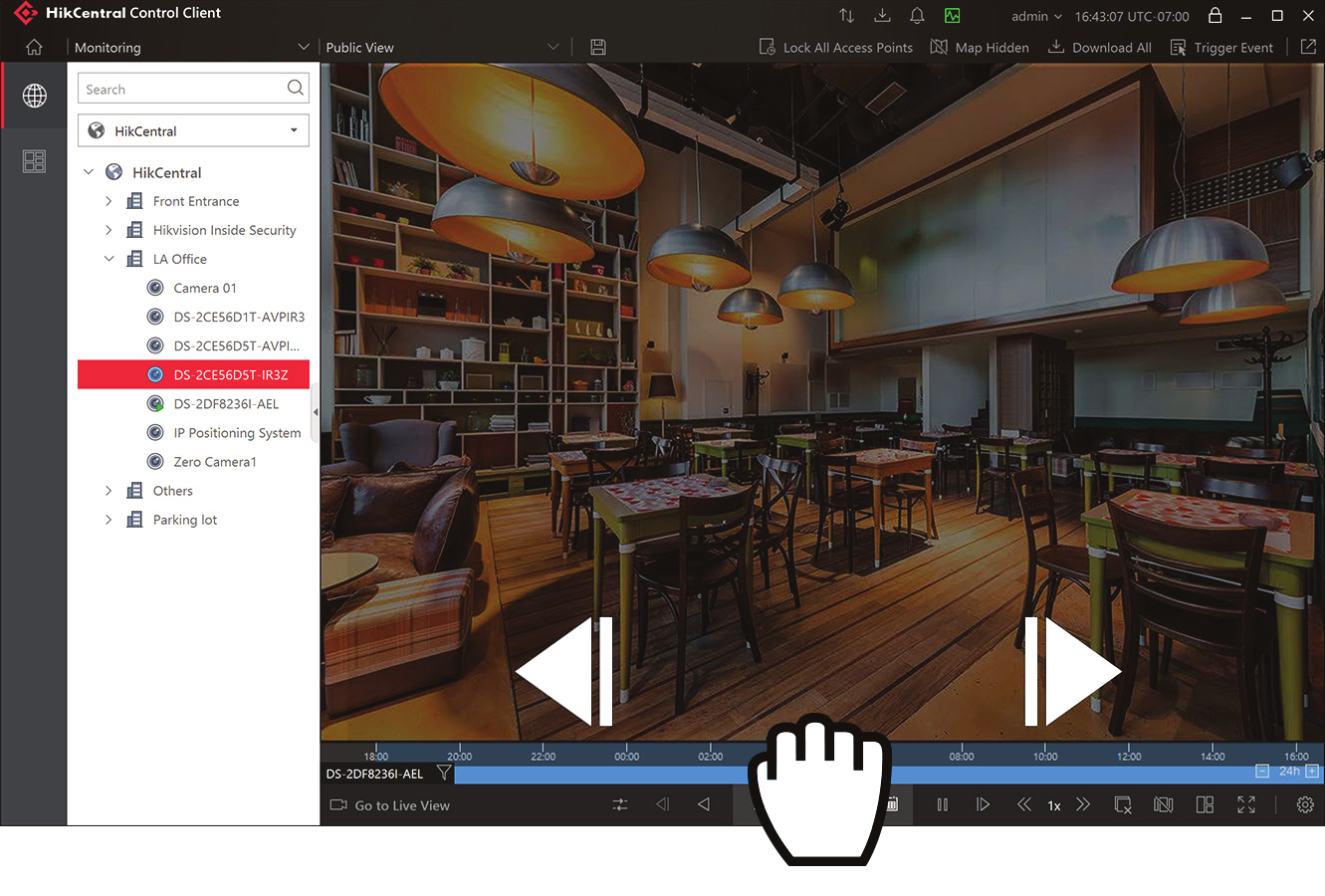Screen dimensions: 1325x896
Task: Jump to the 20:00 timeline mark
Action: click(459, 756)
